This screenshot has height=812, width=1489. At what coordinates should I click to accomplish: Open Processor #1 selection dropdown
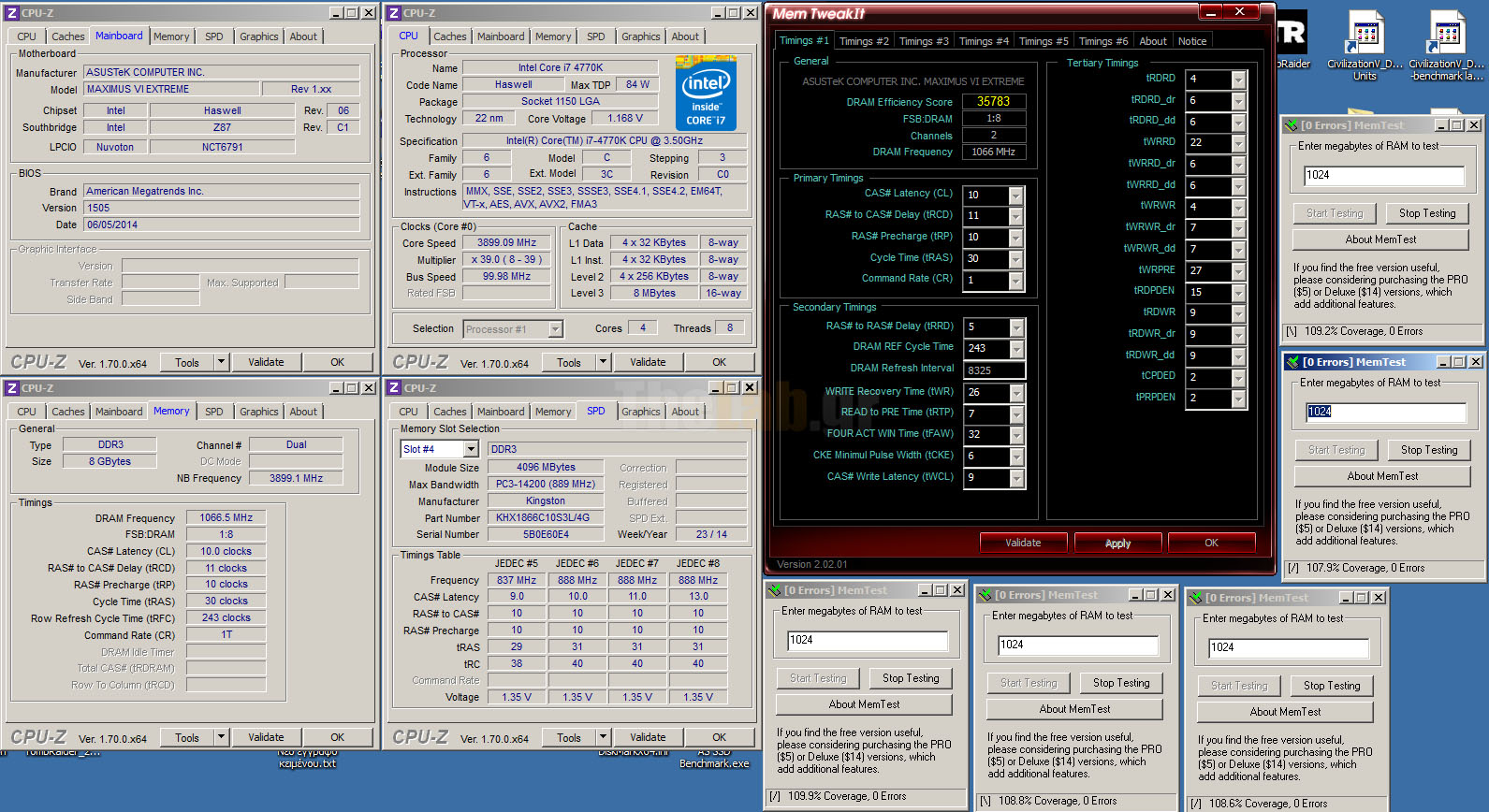[x=555, y=329]
